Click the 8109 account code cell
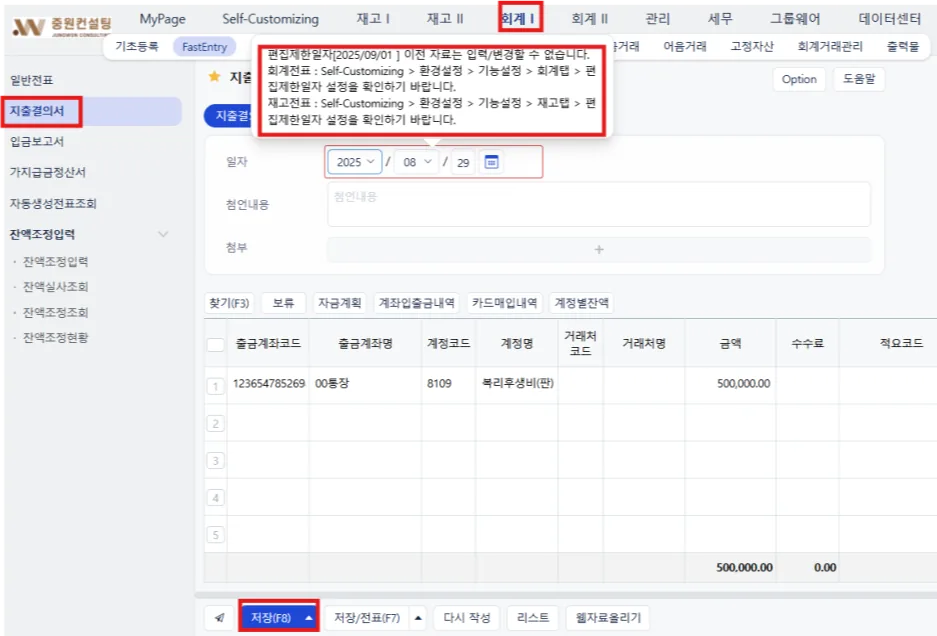Image resolution: width=937 pixels, height=636 pixels. [x=449, y=384]
